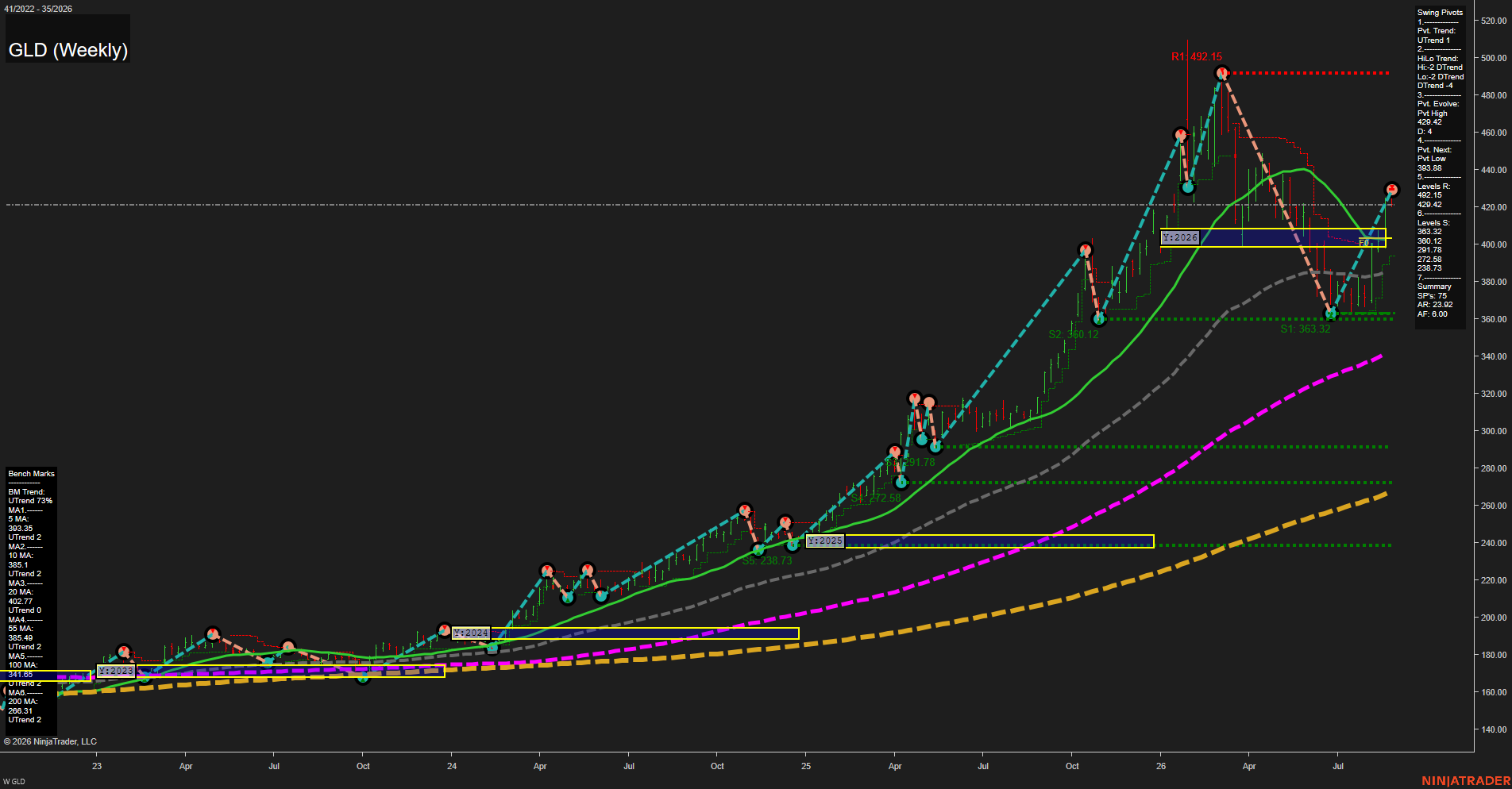Click the 500.00 price axis label
The width and height of the screenshot is (1512, 789).
(1493, 58)
